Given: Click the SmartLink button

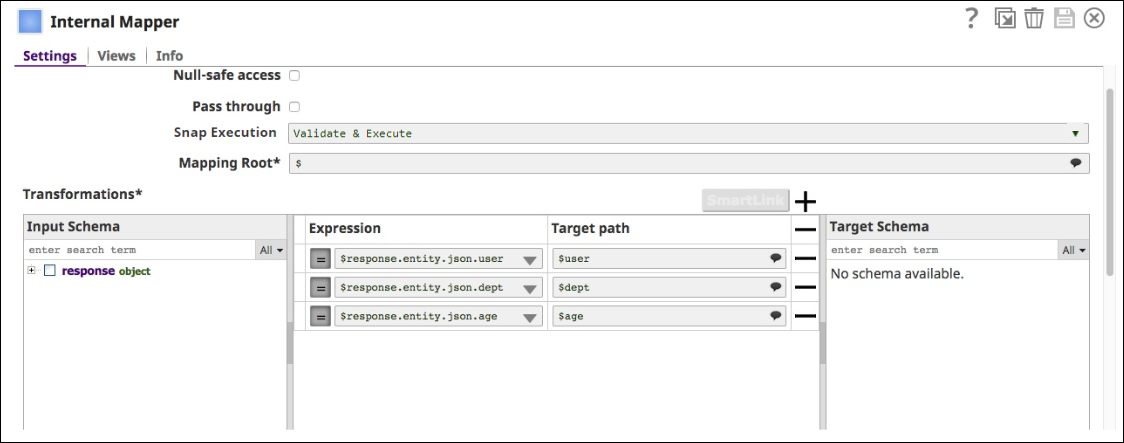Looking at the screenshot, I should [745, 201].
